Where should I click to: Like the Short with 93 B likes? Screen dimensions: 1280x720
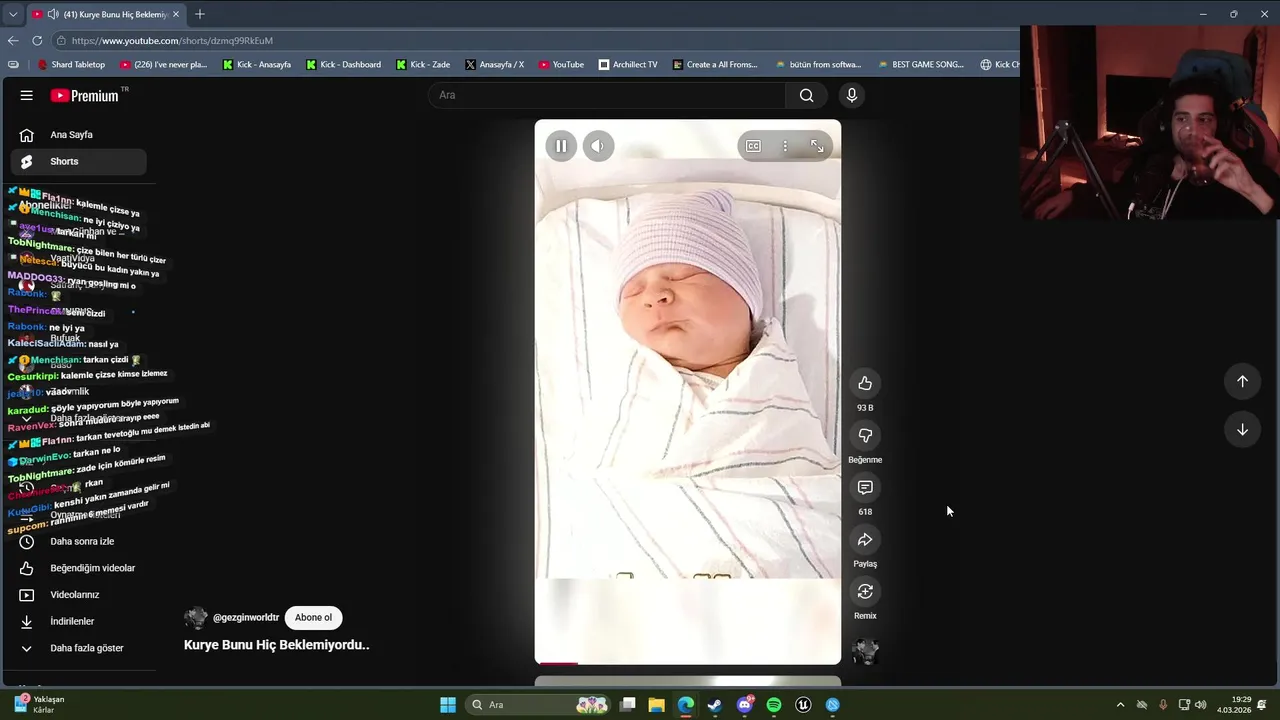click(865, 383)
